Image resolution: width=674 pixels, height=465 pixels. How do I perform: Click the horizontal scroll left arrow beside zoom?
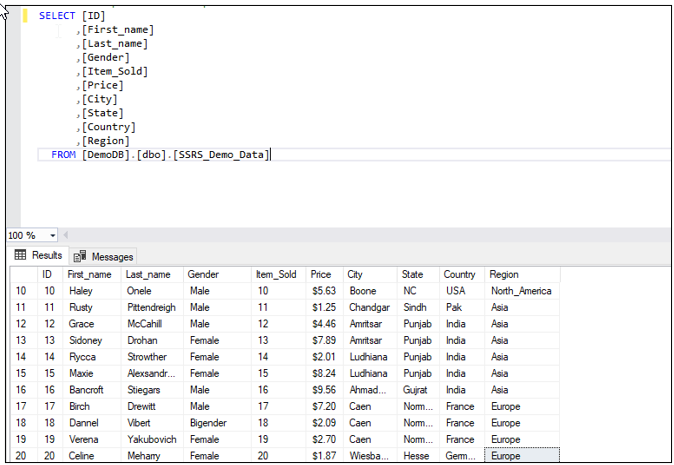pyautogui.click(x=66, y=235)
